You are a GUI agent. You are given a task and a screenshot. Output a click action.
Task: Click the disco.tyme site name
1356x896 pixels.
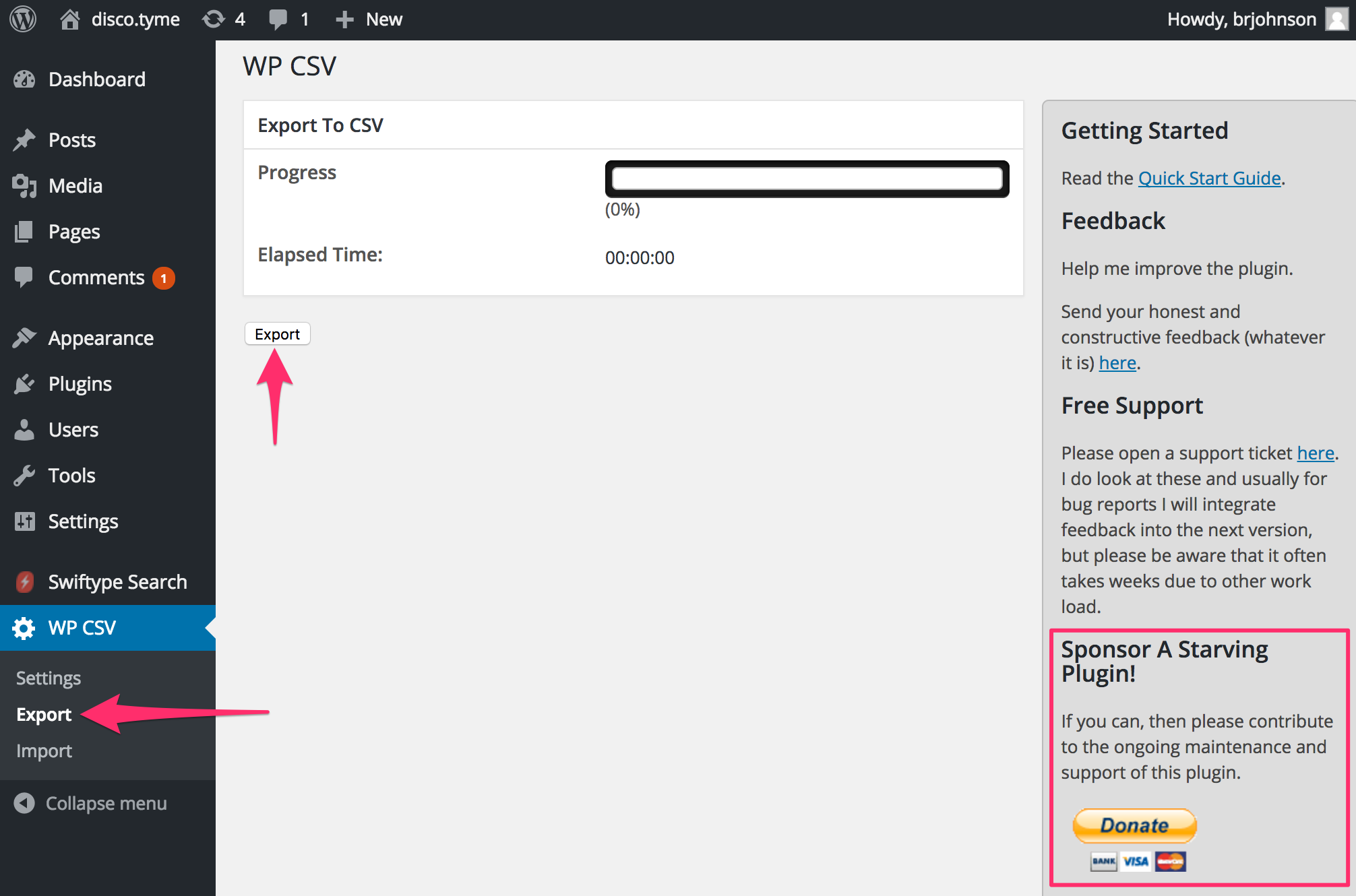pos(135,19)
